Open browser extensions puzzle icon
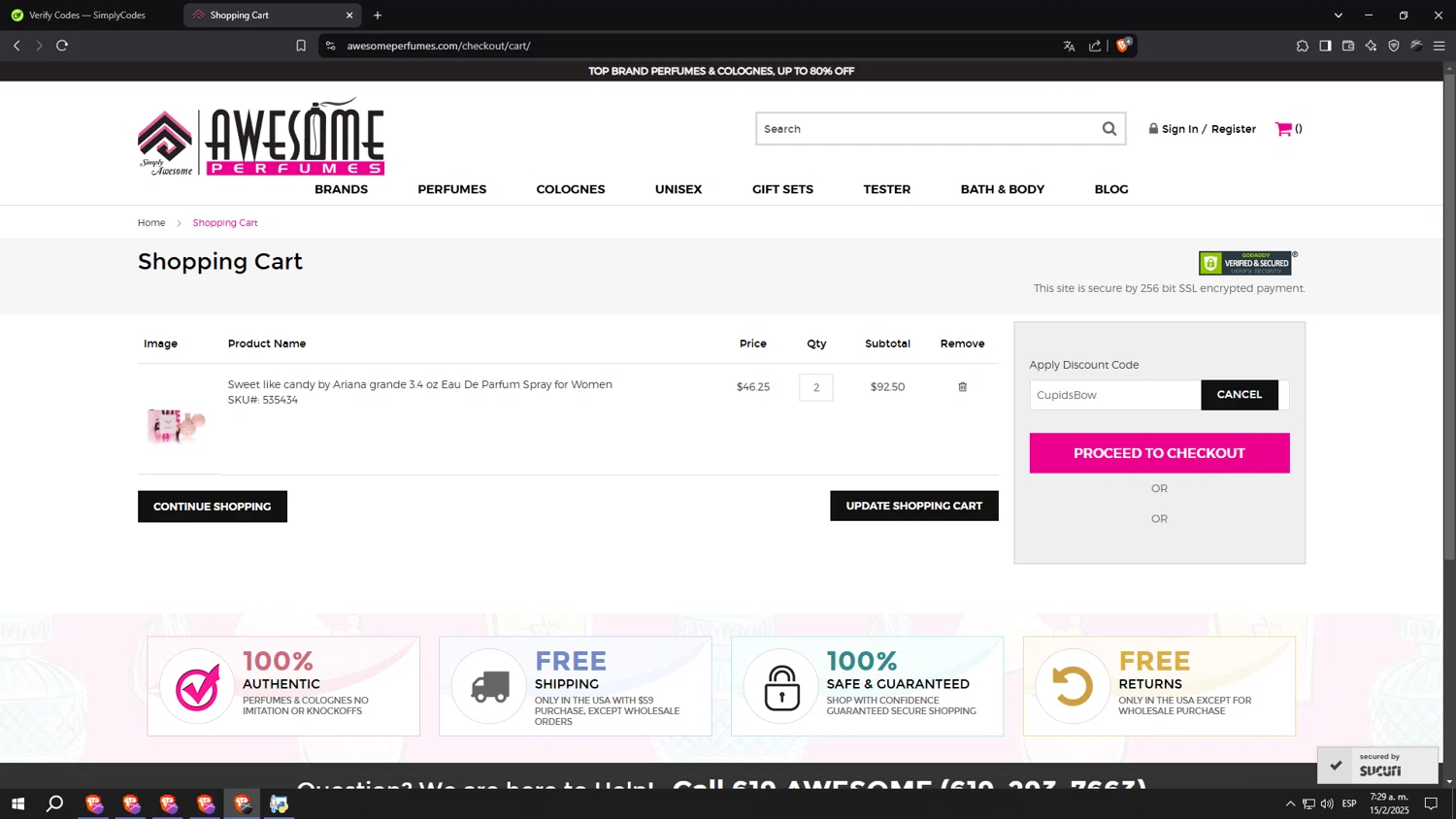 click(x=1302, y=46)
